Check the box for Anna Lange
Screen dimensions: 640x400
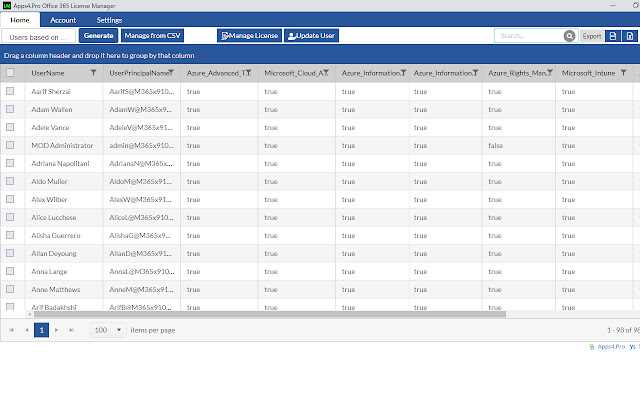pos(10,271)
